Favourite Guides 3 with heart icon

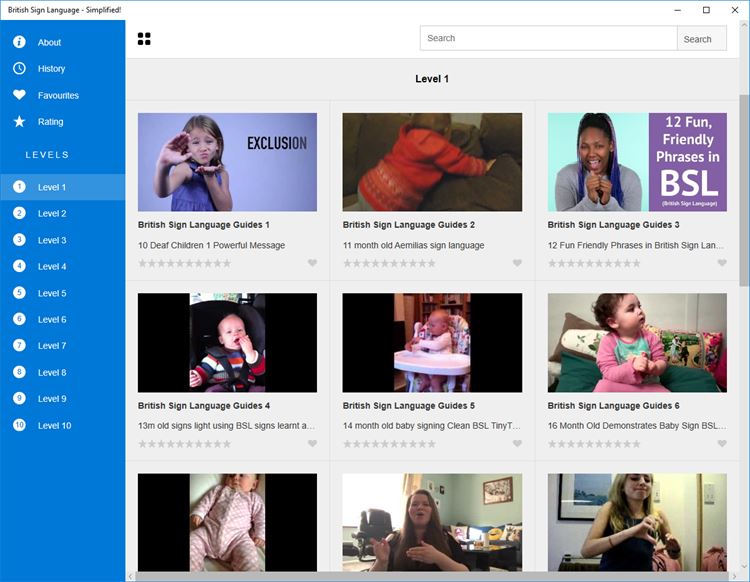pos(722,263)
